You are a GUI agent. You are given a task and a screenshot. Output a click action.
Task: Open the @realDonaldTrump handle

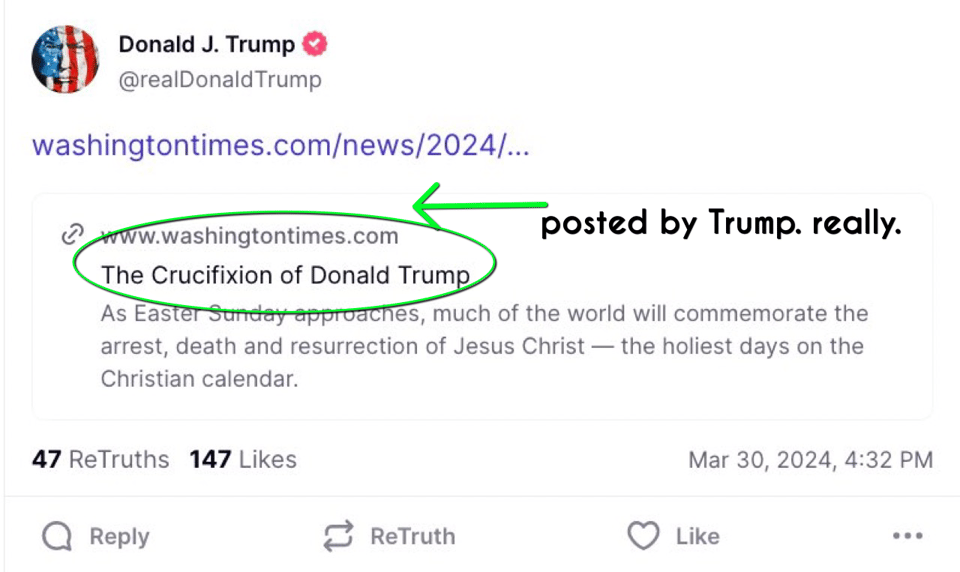(220, 80)
